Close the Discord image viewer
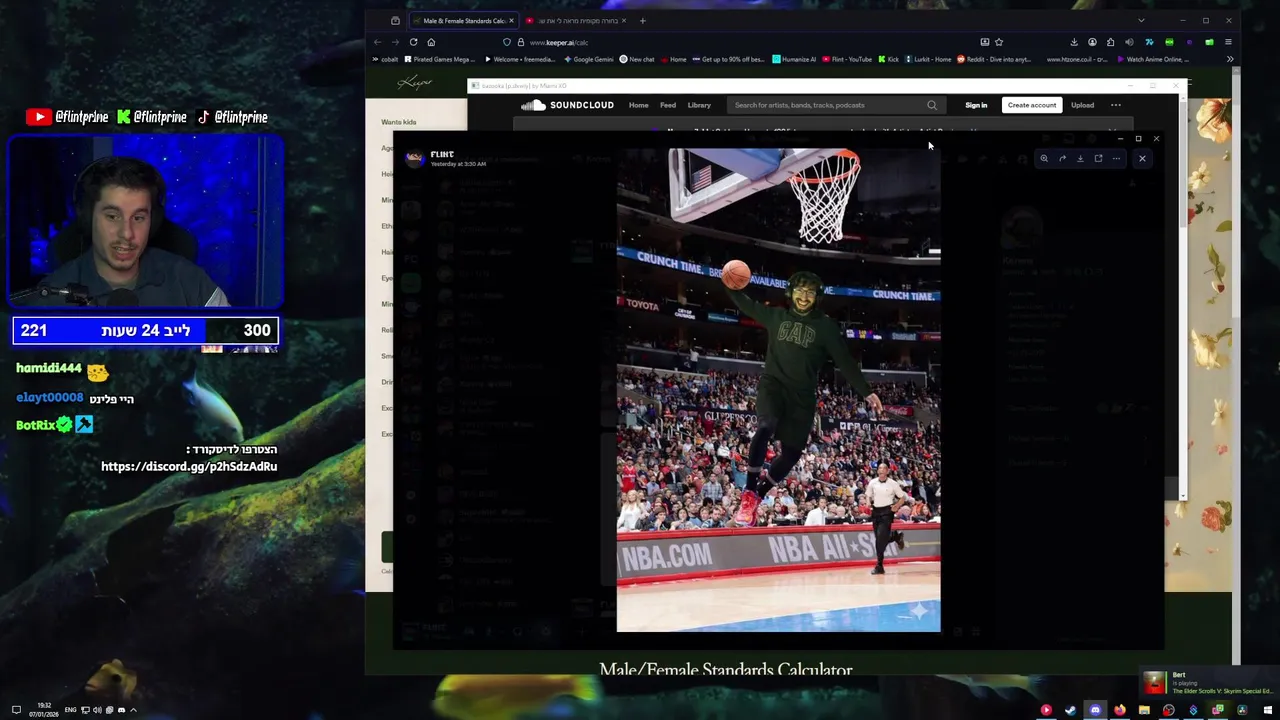This screenshot has height=720, width=1280. click(1142, 158)
